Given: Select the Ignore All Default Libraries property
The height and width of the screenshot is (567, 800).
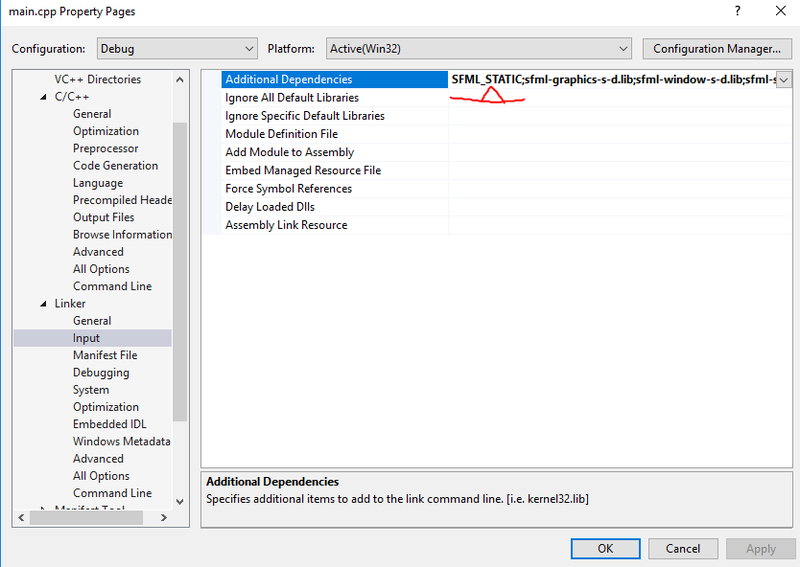Looking at the screenshot, I should 292,97.
